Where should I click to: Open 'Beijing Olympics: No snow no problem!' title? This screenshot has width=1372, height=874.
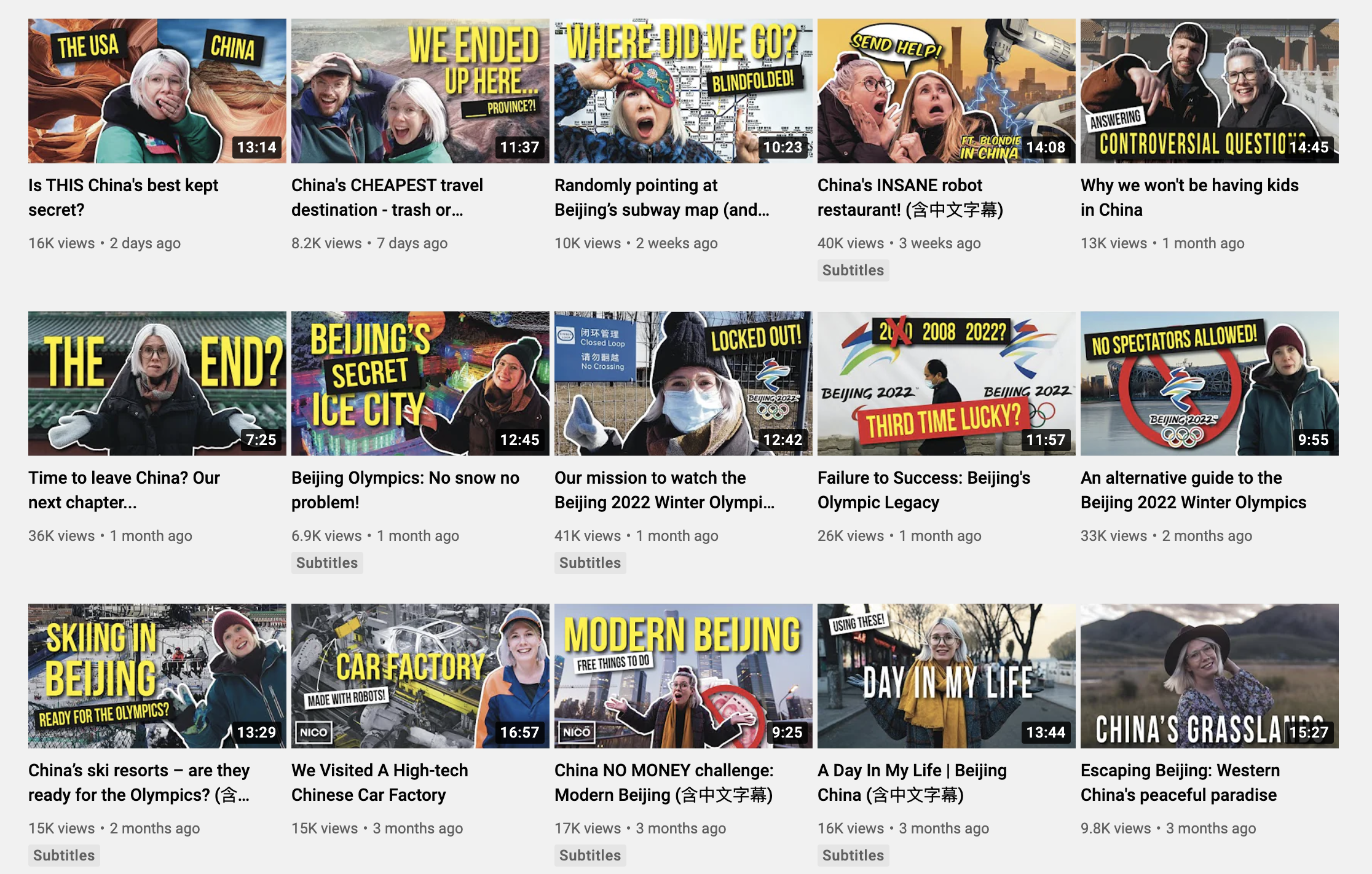pyautogui.click(x=405, y=490)
